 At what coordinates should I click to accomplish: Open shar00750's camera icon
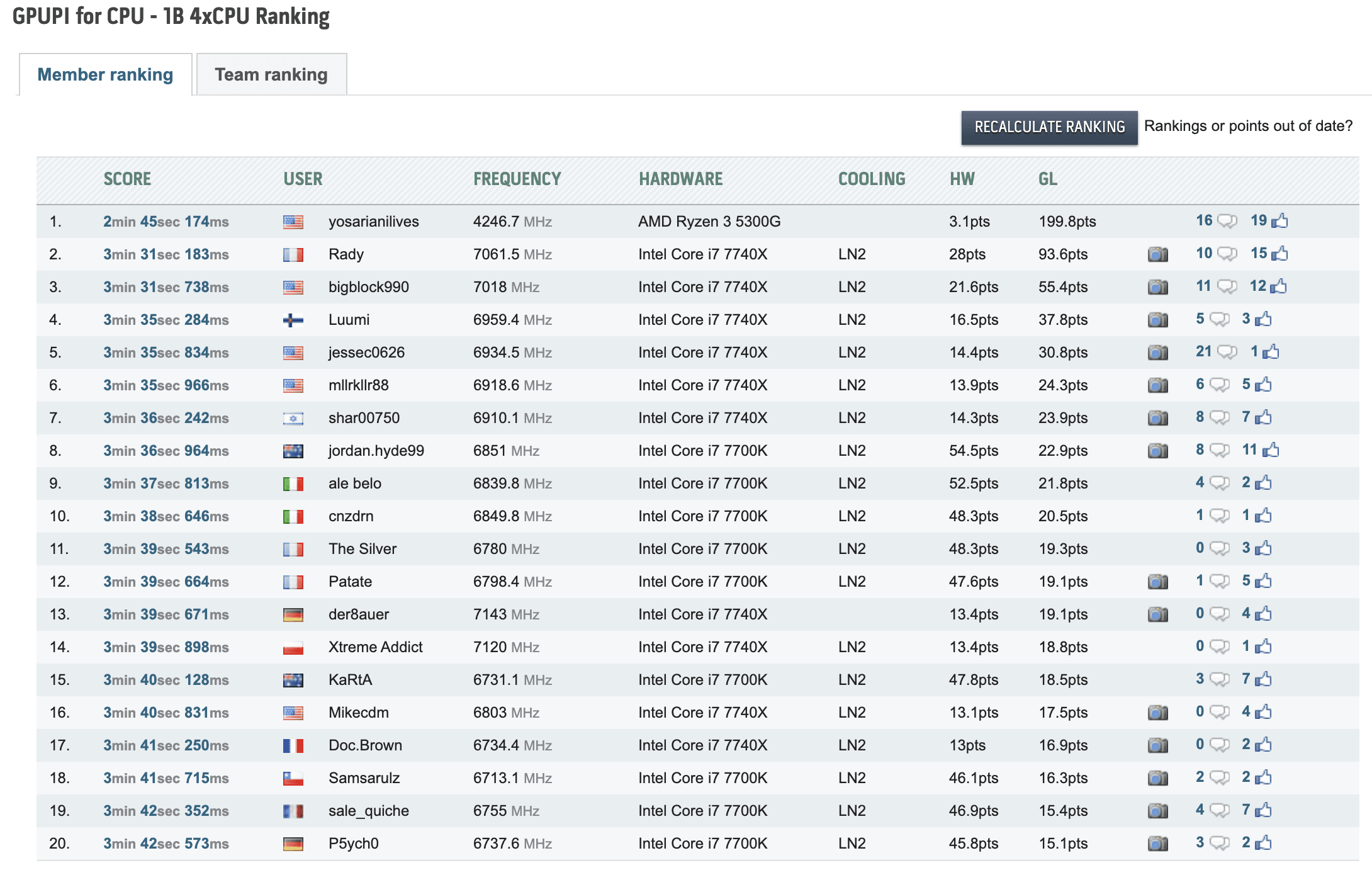(1157, 418)
